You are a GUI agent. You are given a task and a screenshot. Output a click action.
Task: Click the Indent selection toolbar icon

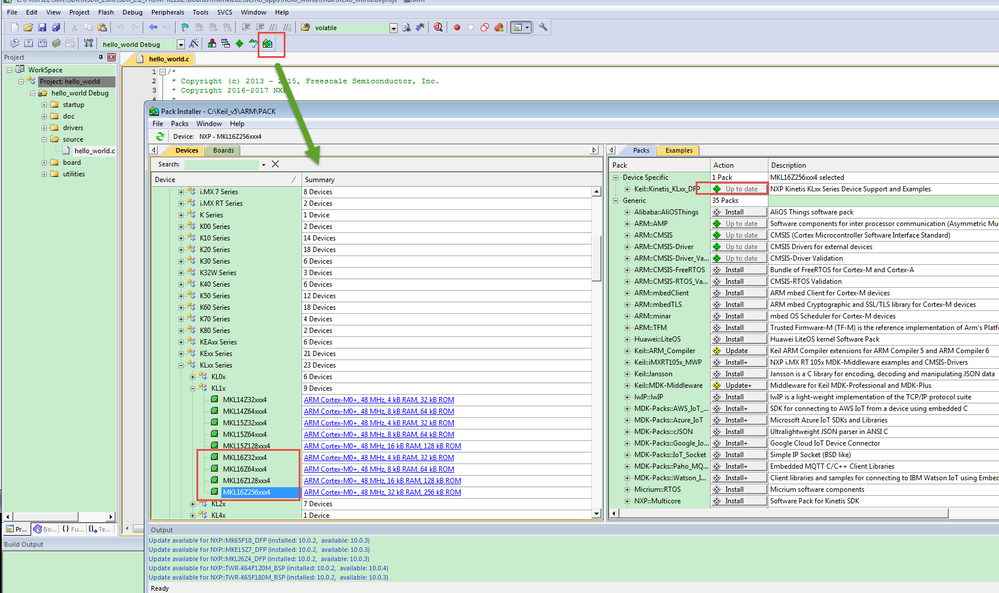pyautogui.click(x=246, y=27)
